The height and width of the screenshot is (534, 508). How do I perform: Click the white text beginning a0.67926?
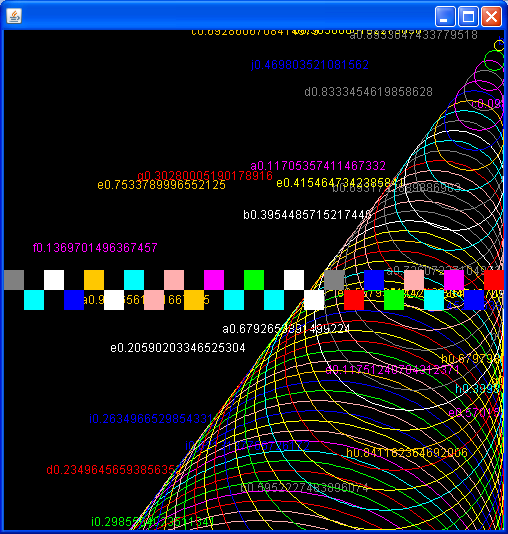point(286,329)
